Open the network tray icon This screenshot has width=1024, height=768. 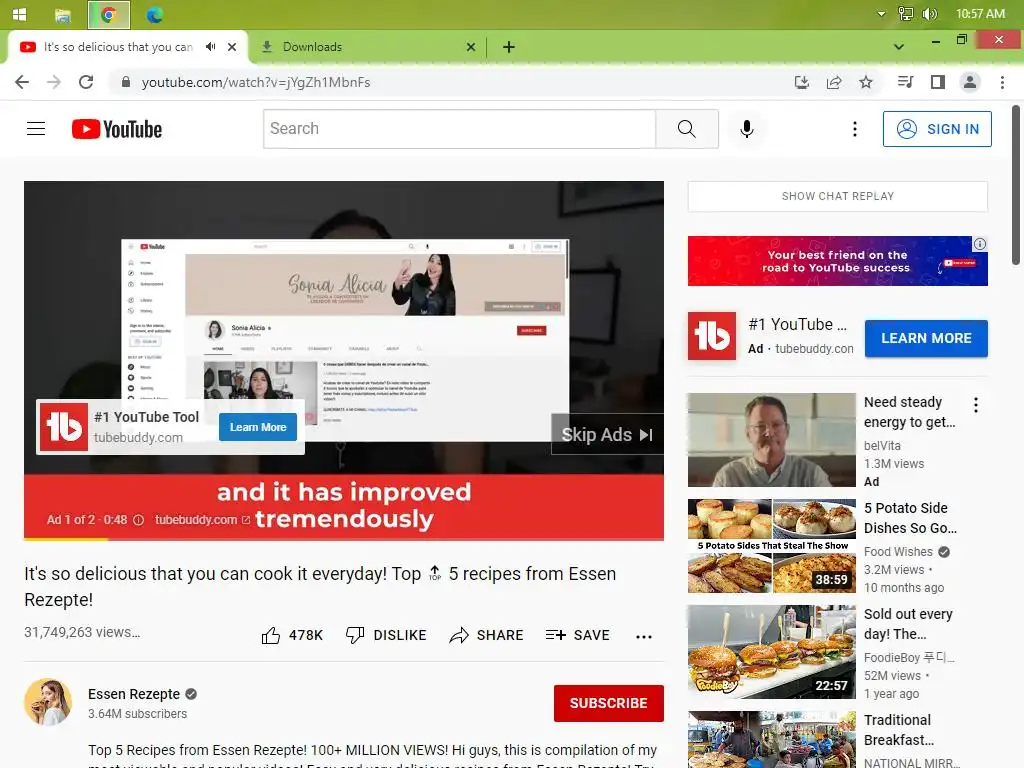(905, 14)
